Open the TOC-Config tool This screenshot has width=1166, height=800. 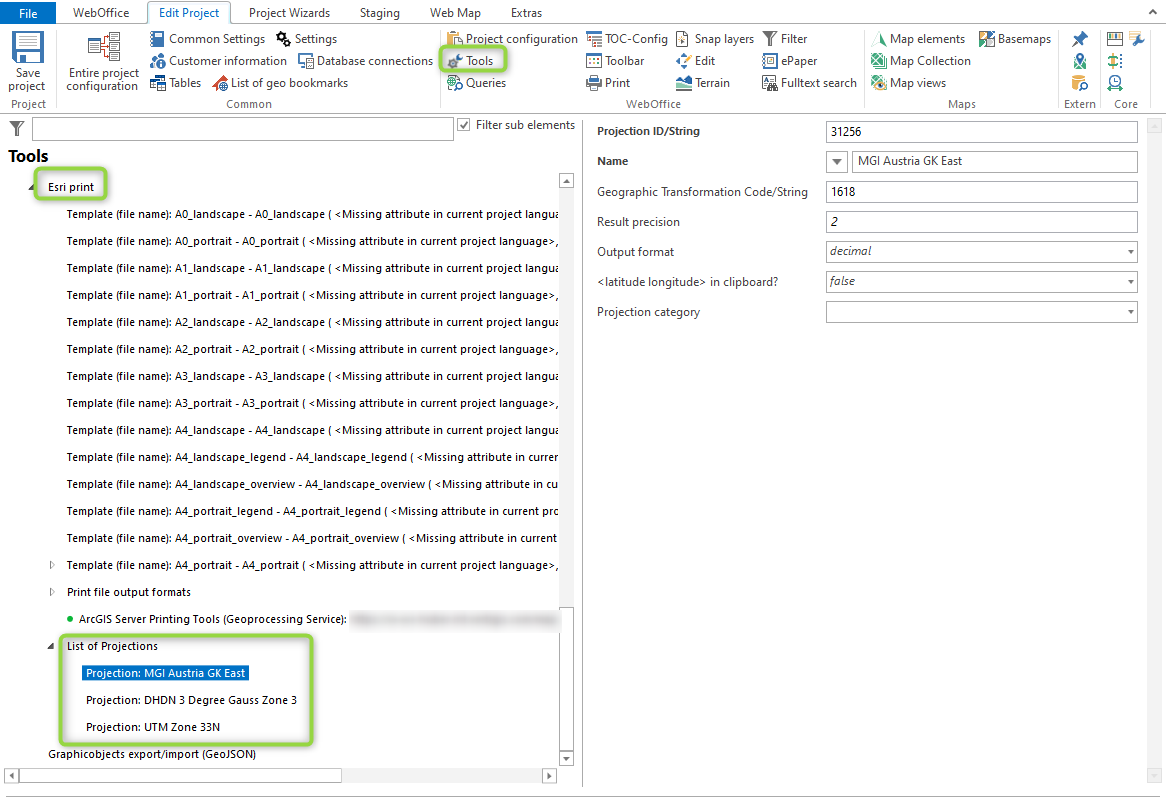point(627,39)
